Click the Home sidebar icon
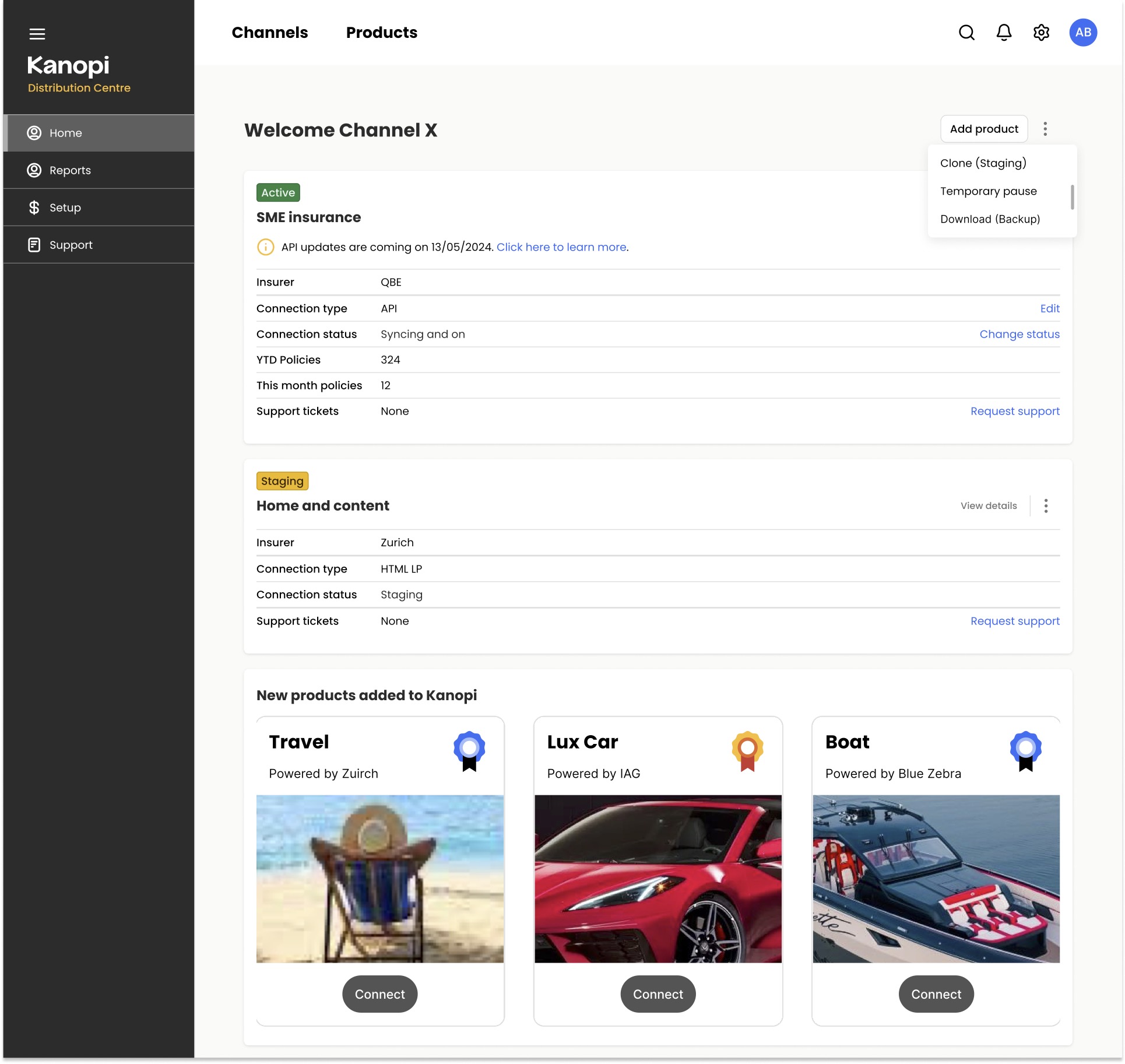Viewport: 1125px width, 1064px height. [x=34, y=133]
